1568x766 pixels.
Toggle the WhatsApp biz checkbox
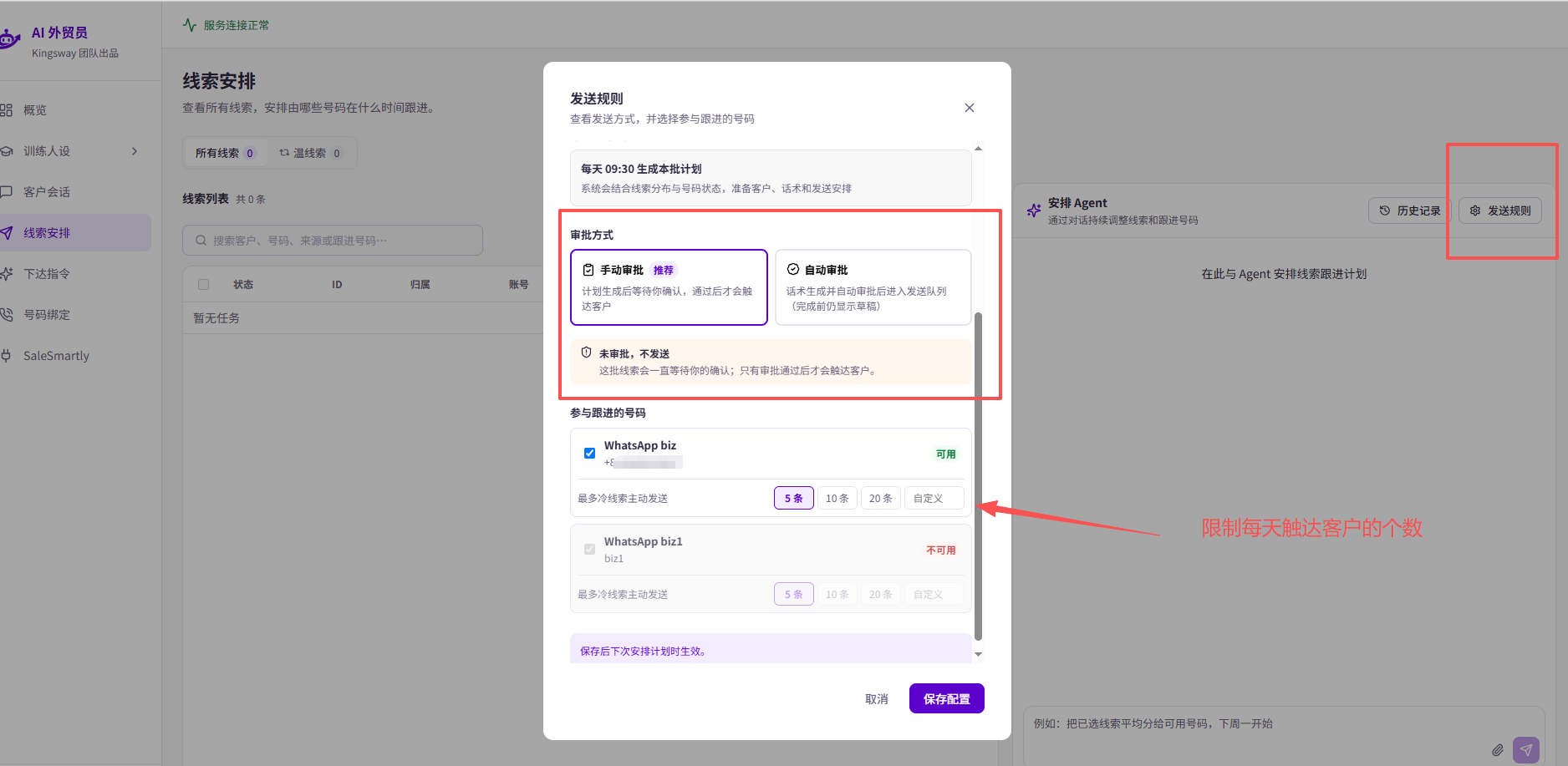pyautogui.click(x=589, y=454)
